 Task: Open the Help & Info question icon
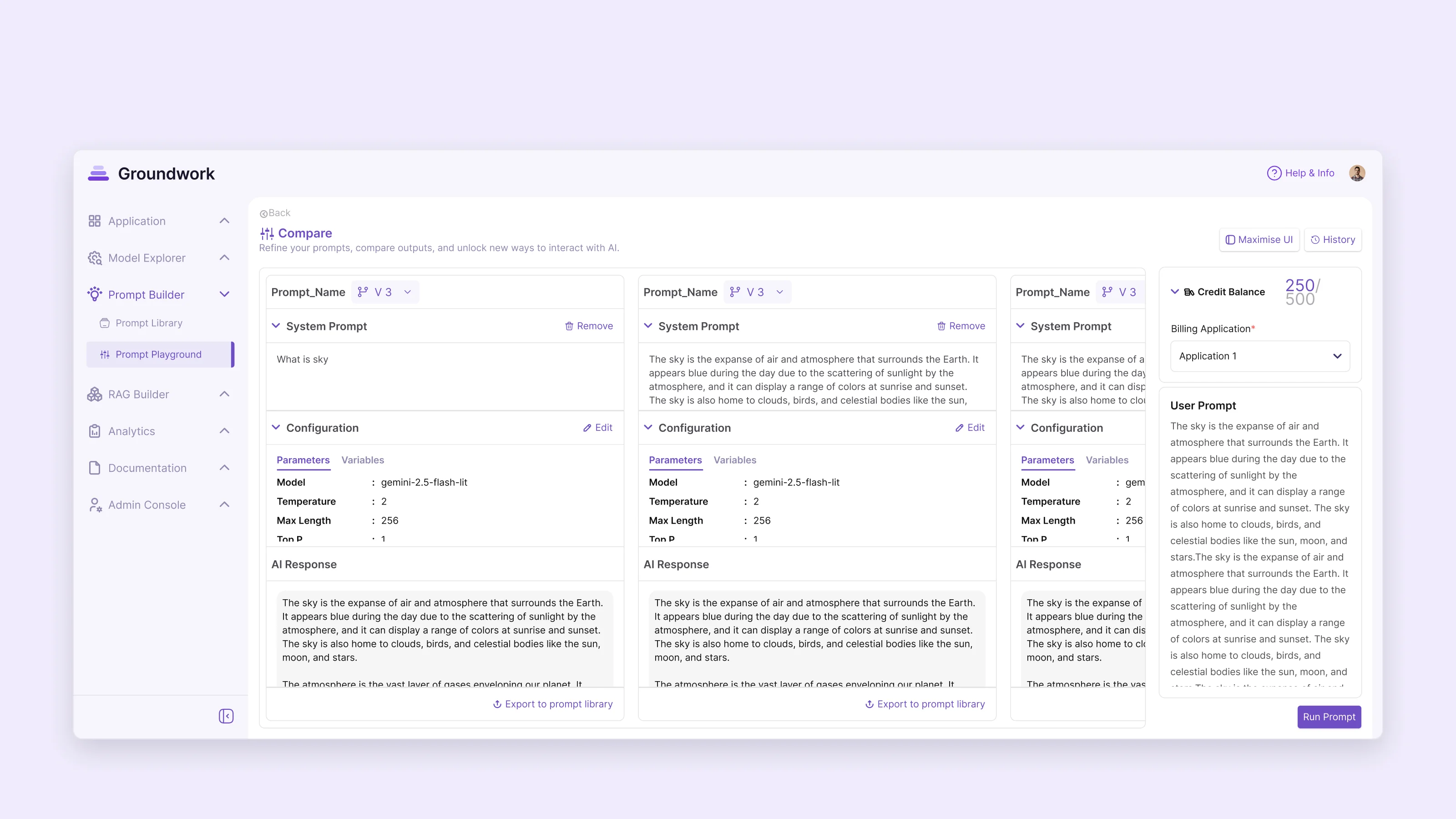[x=1274, y=173]
